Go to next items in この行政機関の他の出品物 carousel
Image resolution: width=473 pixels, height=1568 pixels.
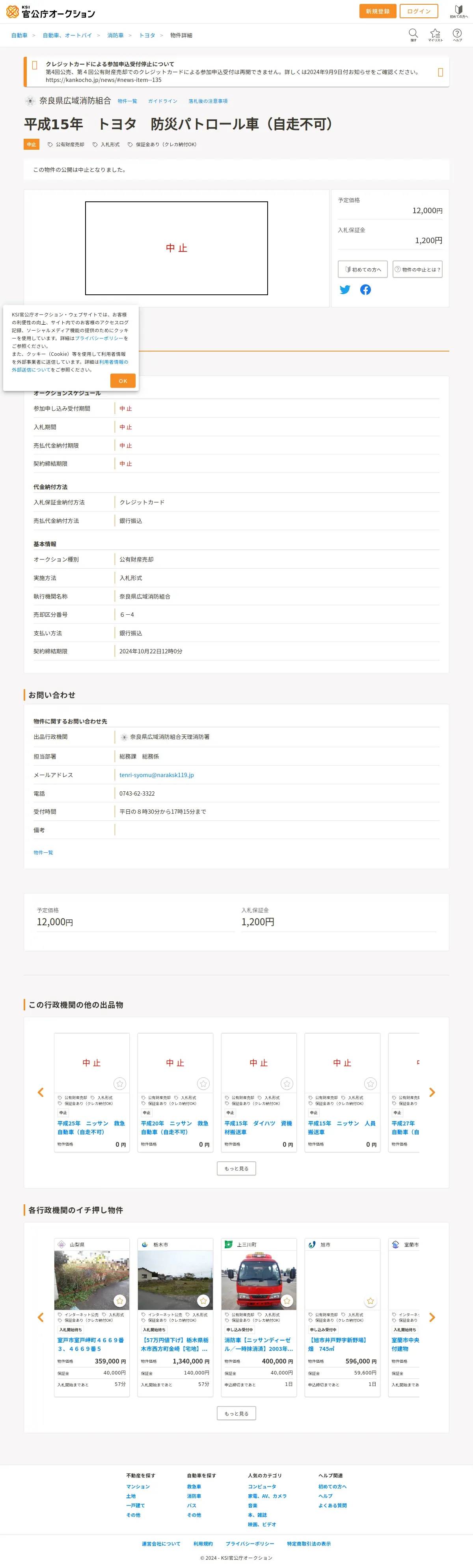(x=432, y=1092)
